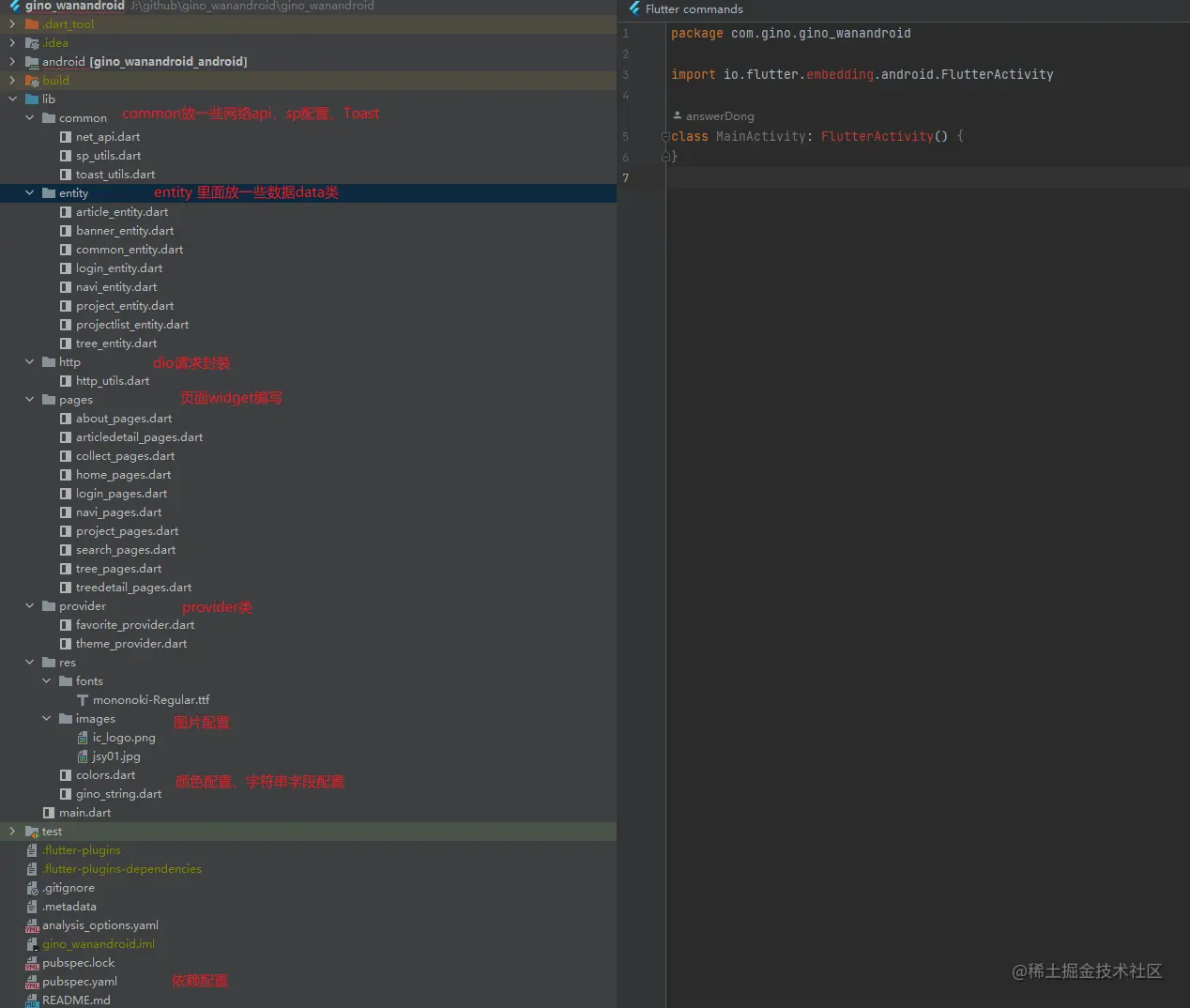Select banner_entity.dart in the tree

(x=125, y=231)
